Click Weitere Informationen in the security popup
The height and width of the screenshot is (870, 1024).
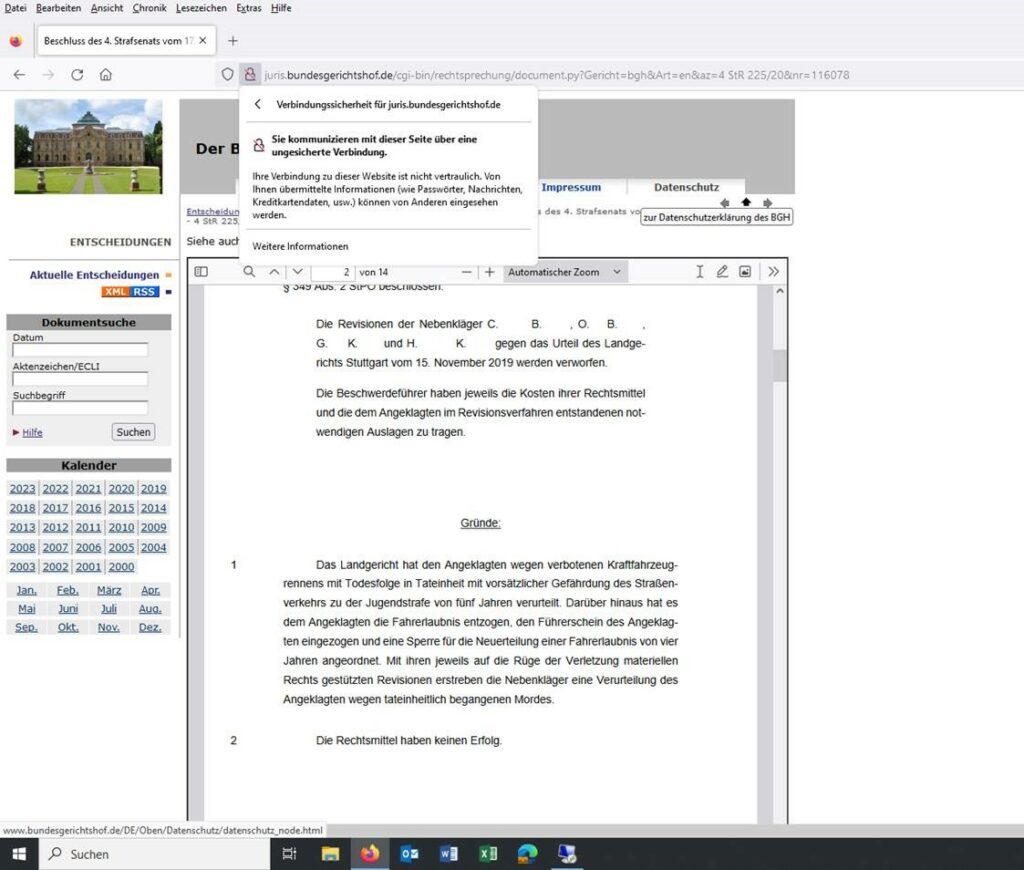300,246
